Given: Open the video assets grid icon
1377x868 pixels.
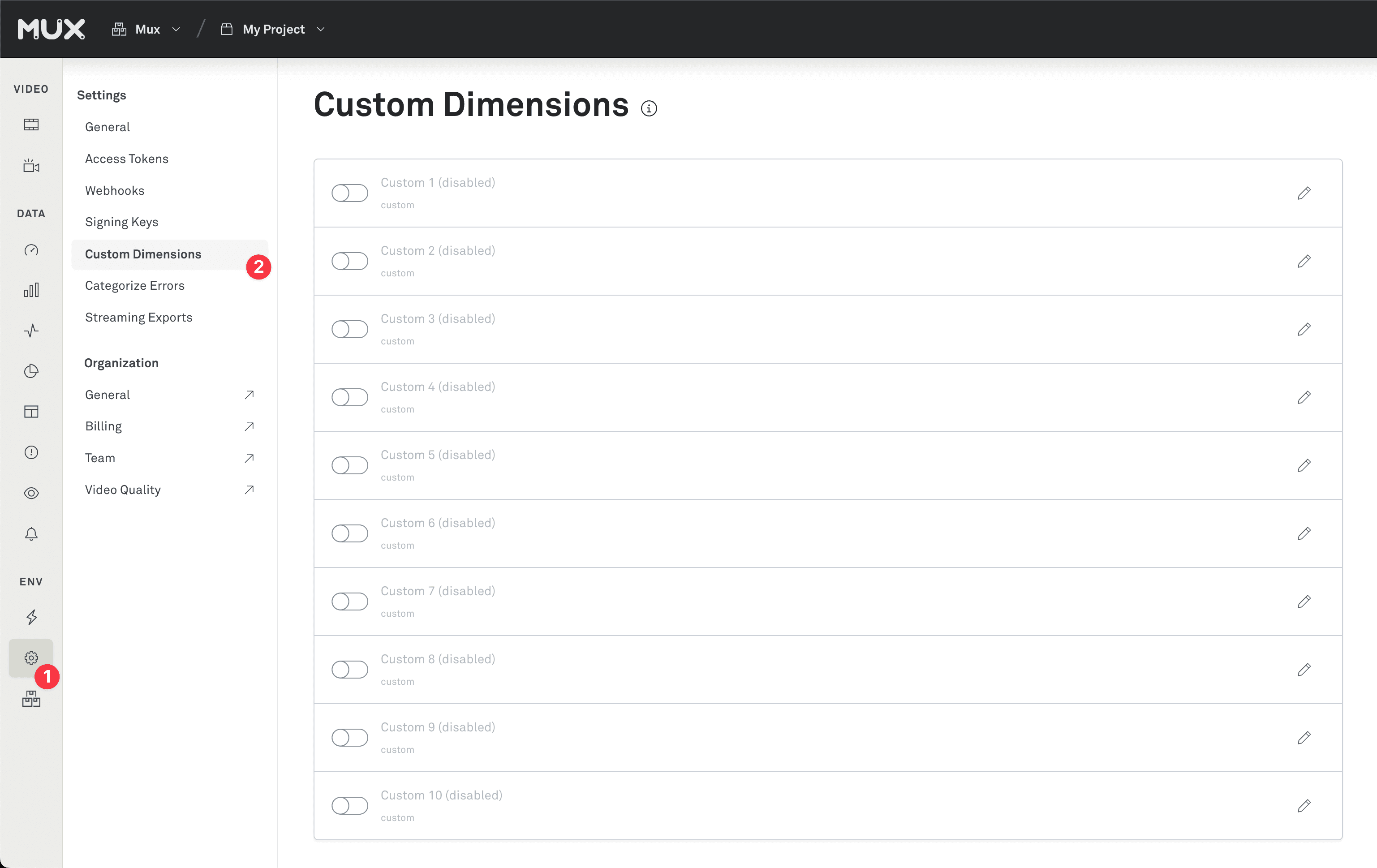Looking at the screenshot, I should 31,125.
